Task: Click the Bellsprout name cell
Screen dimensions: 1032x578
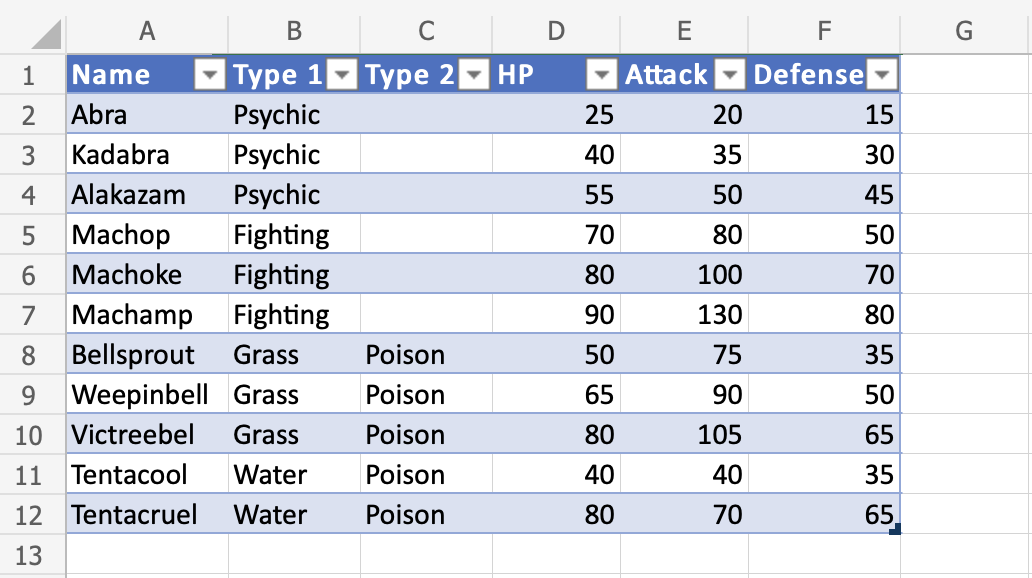Action: coord(147,355)
